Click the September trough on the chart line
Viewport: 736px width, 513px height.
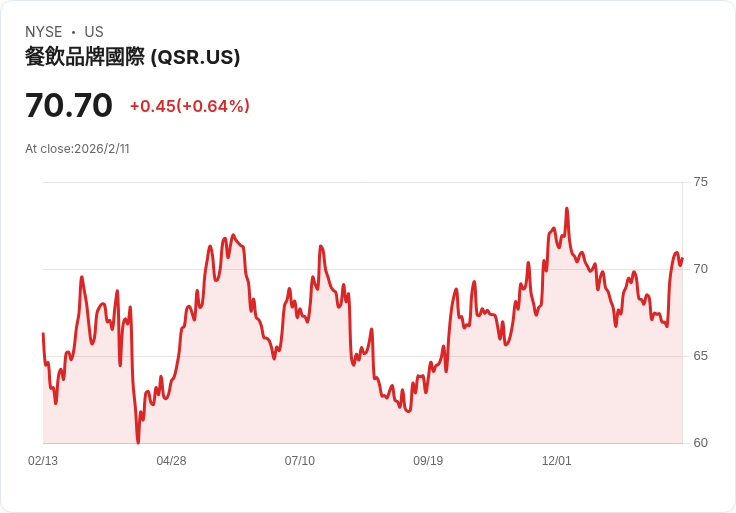408,411
